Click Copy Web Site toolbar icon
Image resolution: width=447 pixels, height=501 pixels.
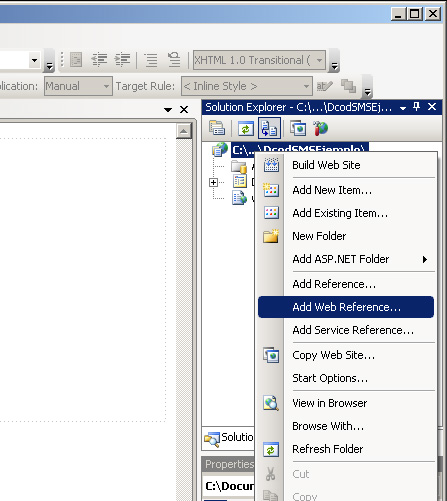(x=298, y=128)
